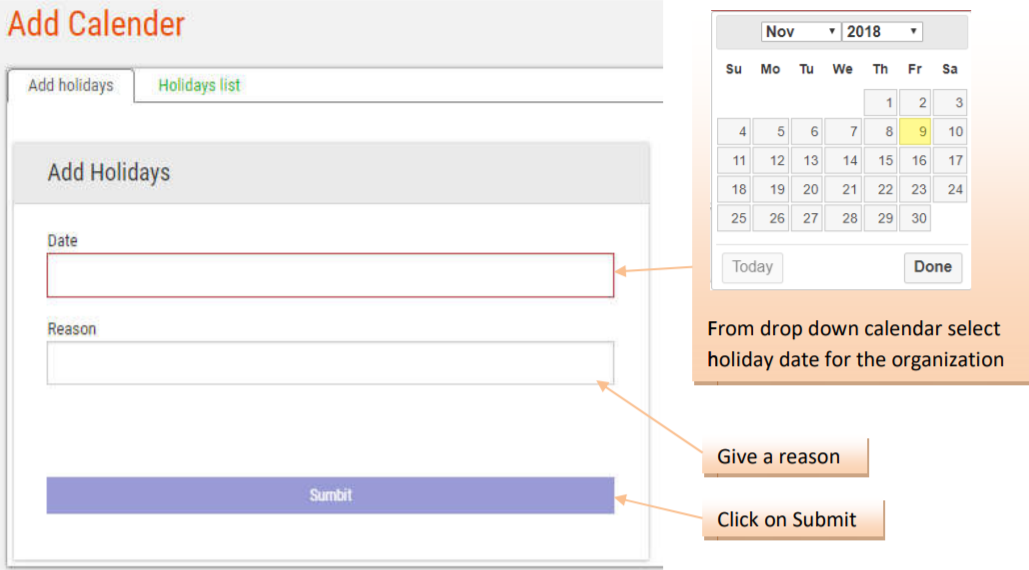Click the Date input field

point(330,275)
